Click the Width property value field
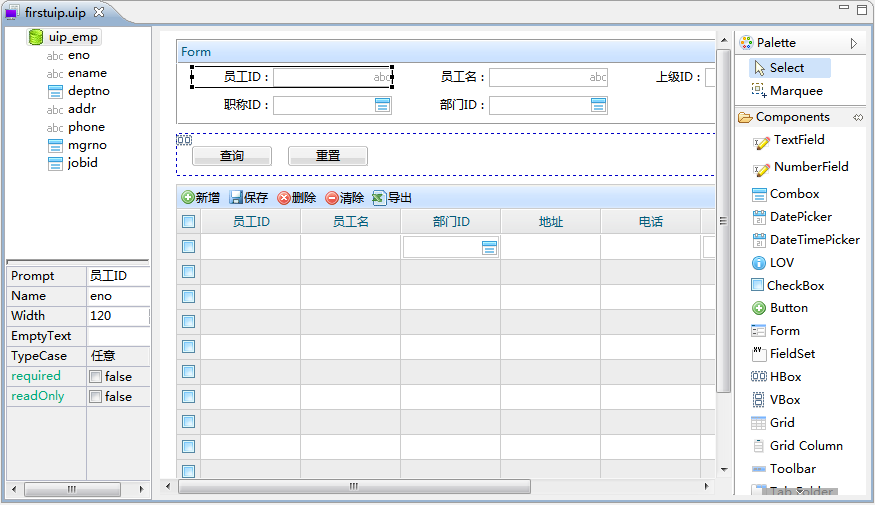 118,316
